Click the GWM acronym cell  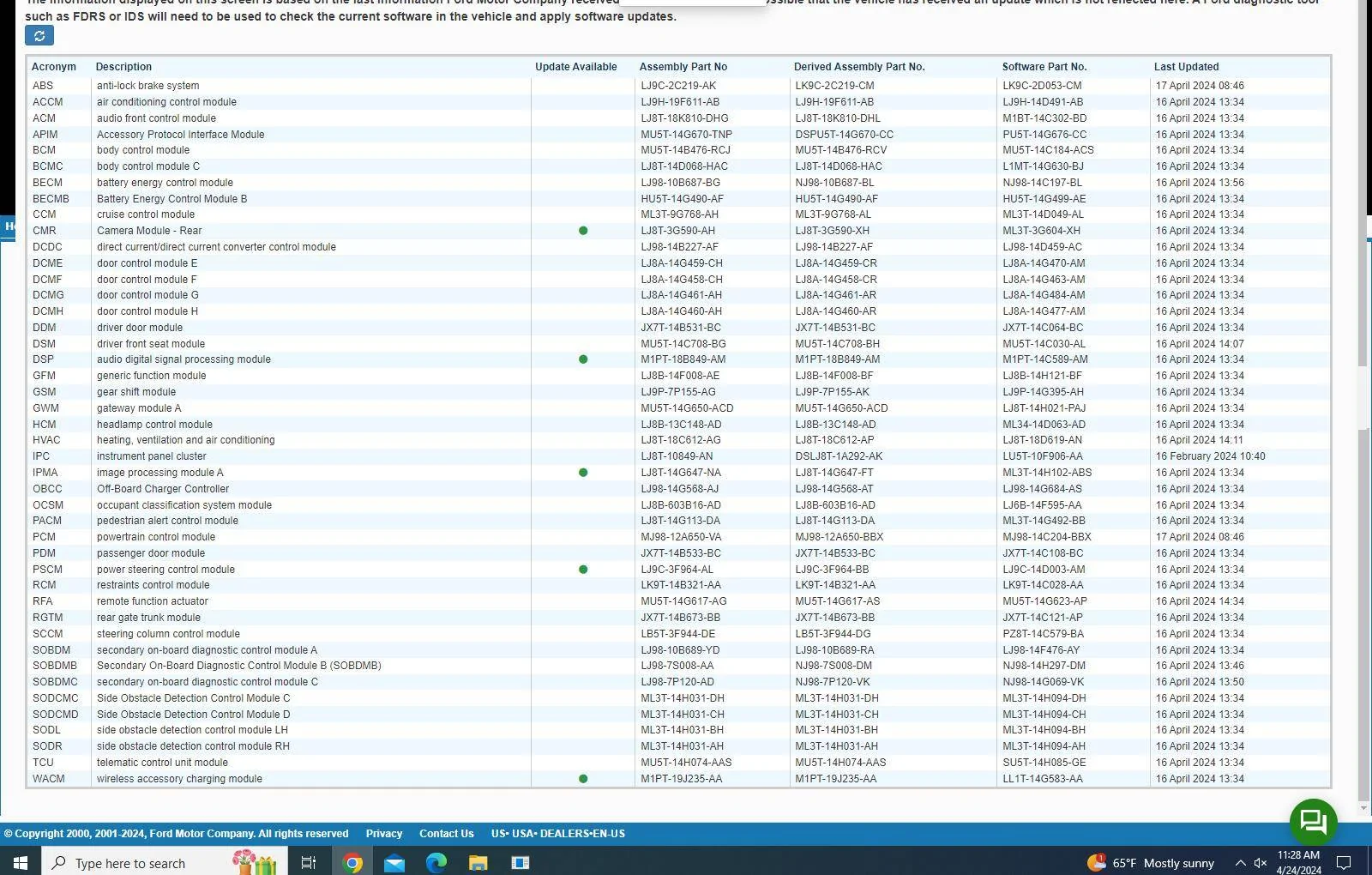click(x=45, y=408)
